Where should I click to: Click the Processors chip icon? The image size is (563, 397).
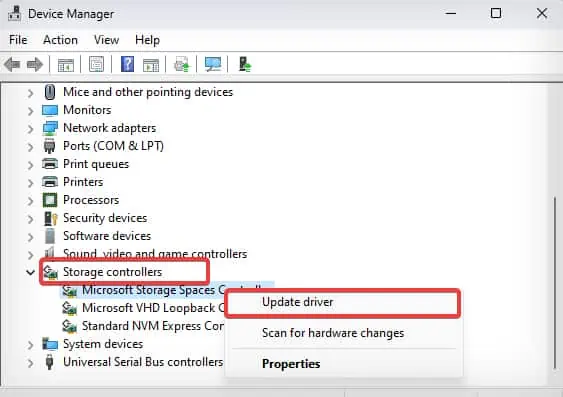pos(50,200)
